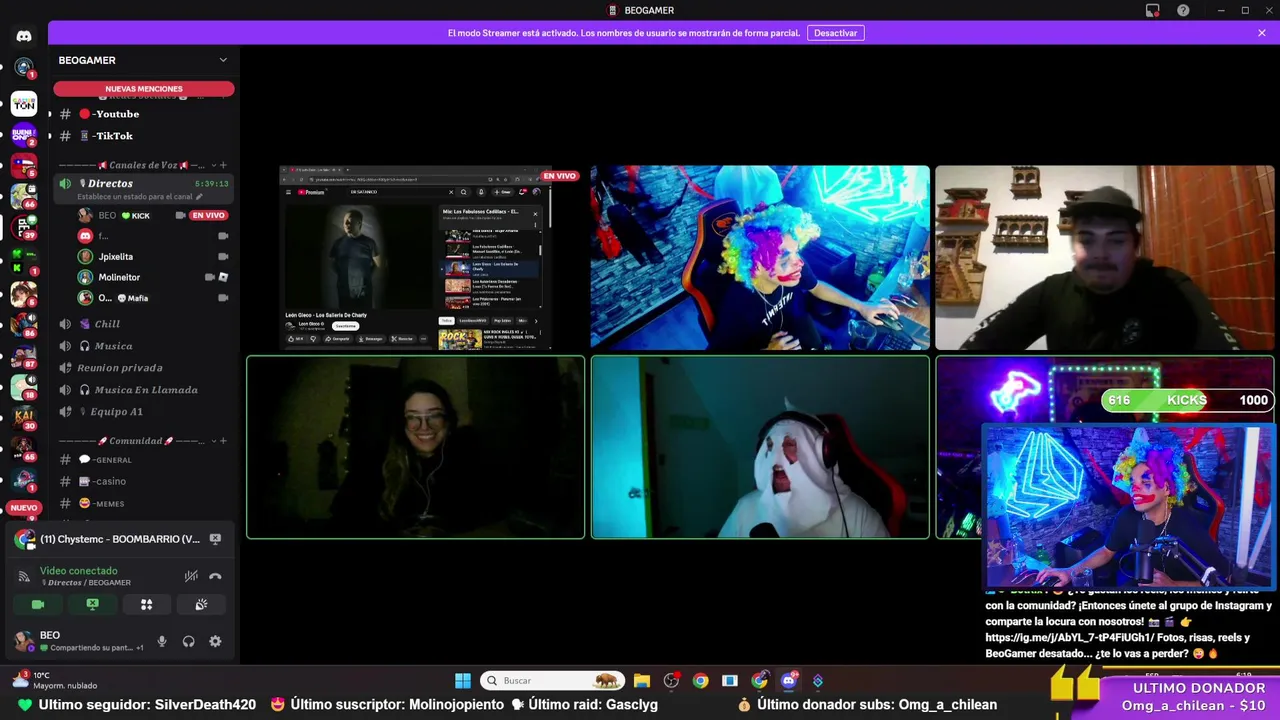Screen dimensions: 1280x720
Task: Deactivate Streamer mode with Desactivar button
Action: tap(835, 33)
